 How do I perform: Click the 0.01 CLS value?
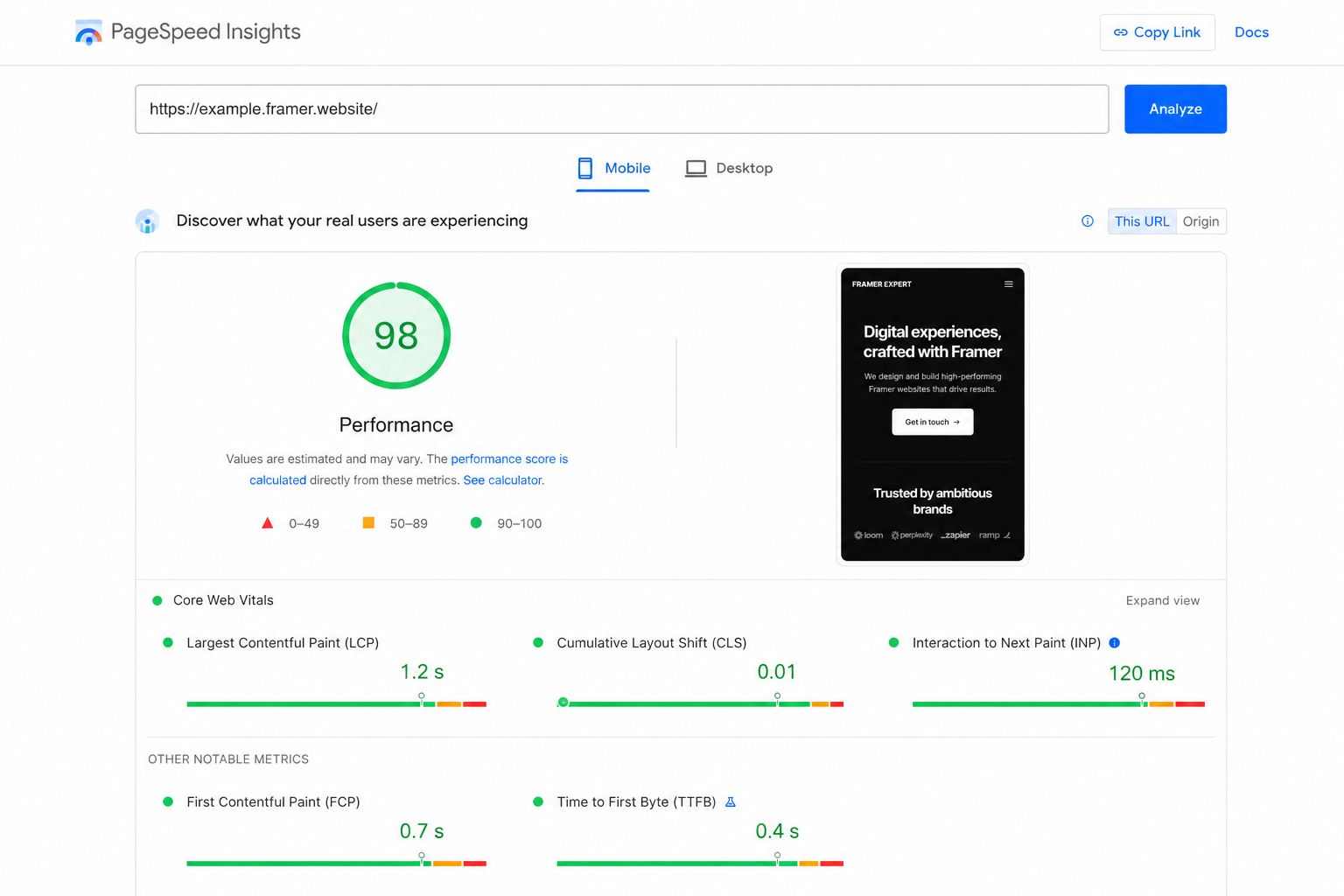(777, 672)
